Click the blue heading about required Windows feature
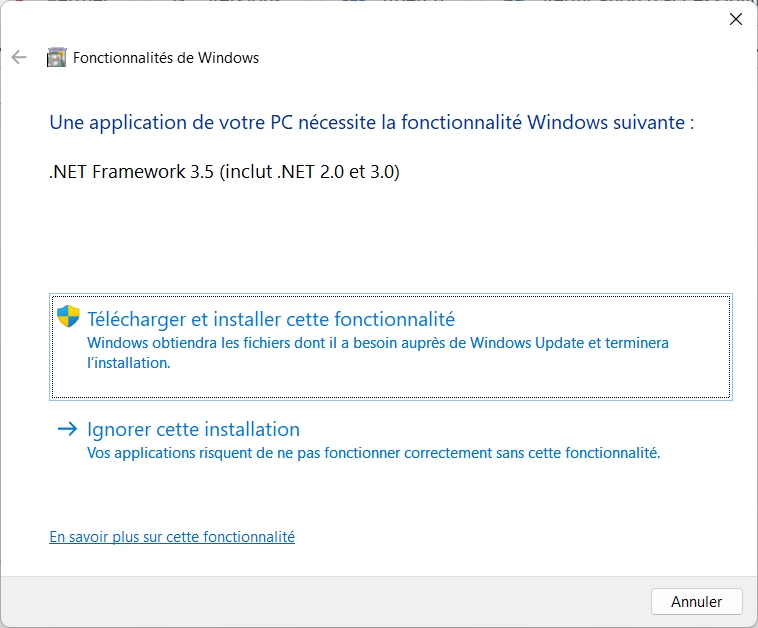758x628 pixels. pyautogui.click(x=371, y=123)
